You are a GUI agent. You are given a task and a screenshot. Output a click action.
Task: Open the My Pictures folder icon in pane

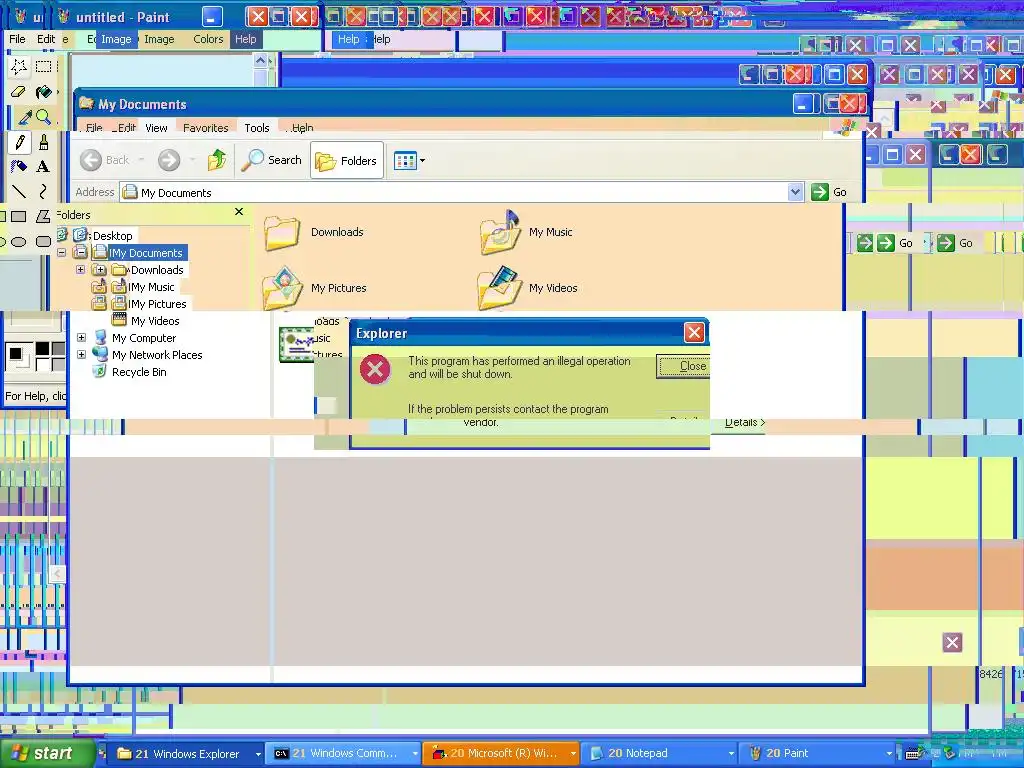click(x=282, y=288)
